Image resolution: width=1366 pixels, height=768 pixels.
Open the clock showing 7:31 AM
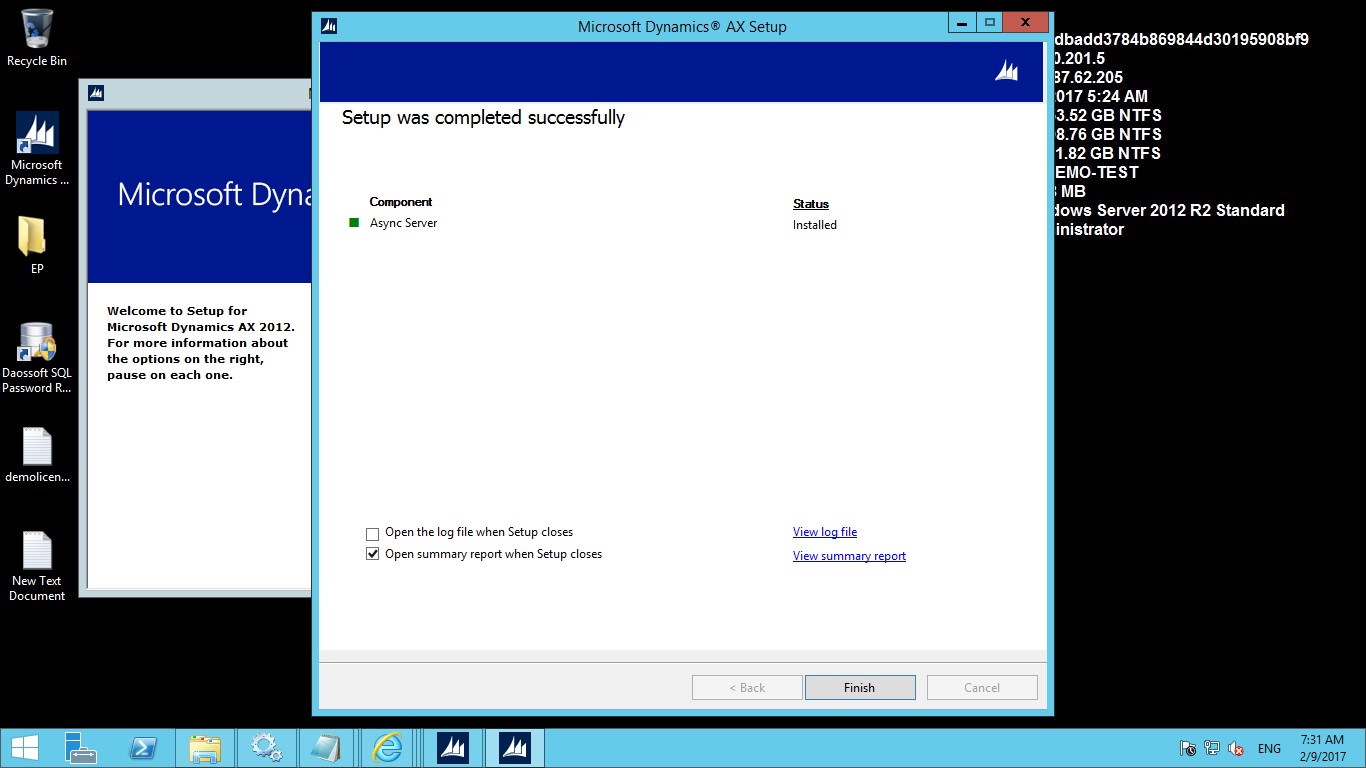[1322, 748]
